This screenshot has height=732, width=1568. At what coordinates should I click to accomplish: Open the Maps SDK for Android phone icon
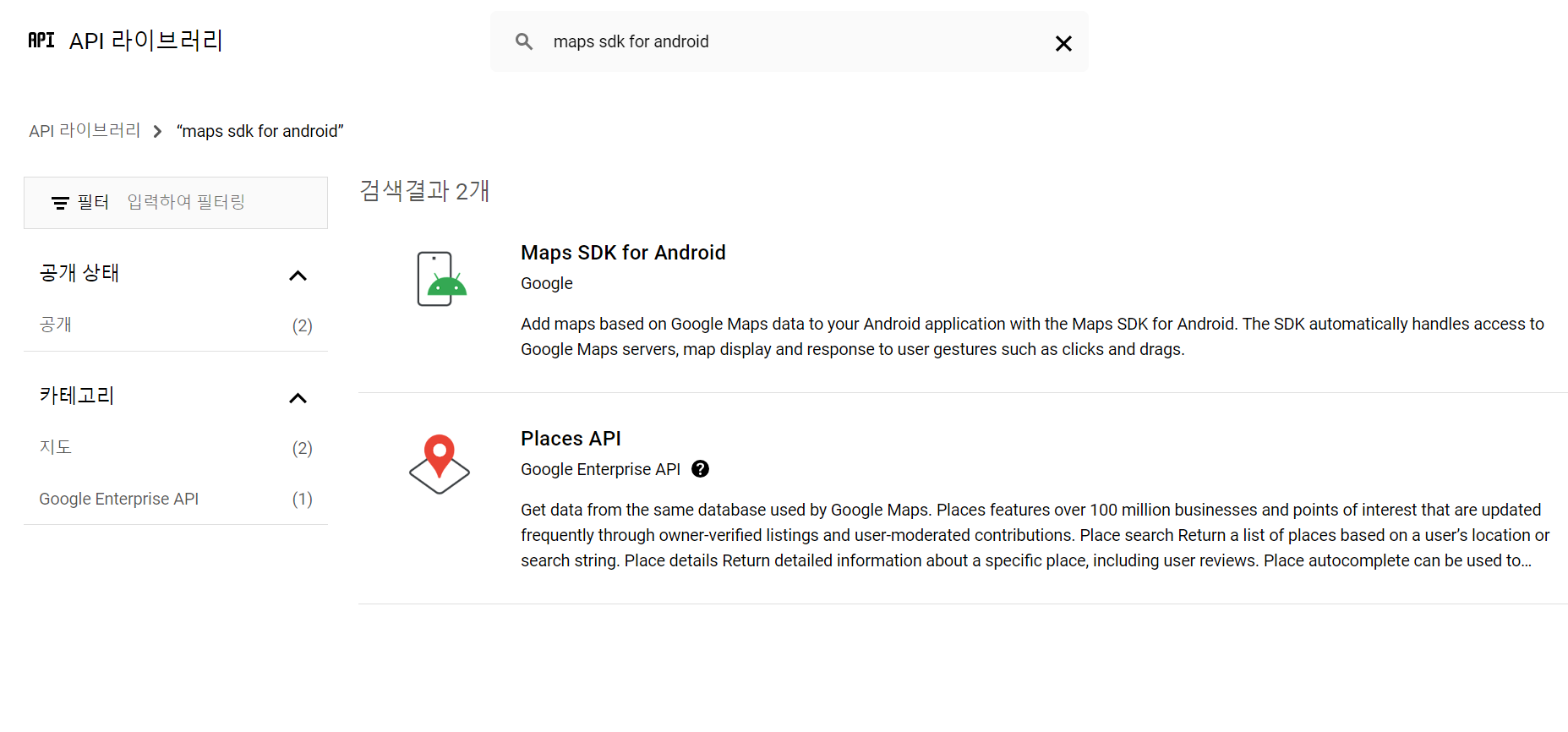coord(440,279)
